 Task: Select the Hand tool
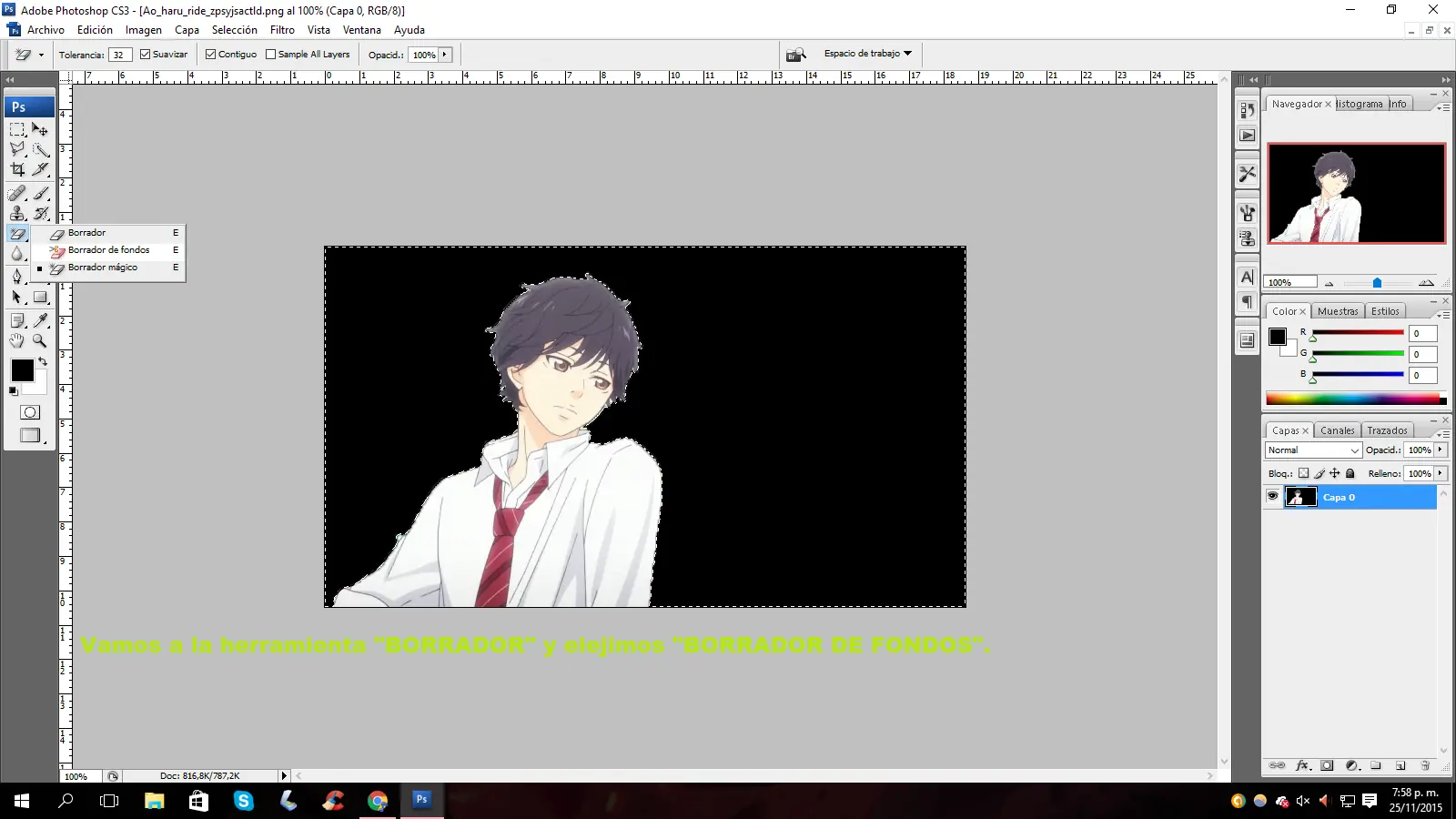pos(17,340)
